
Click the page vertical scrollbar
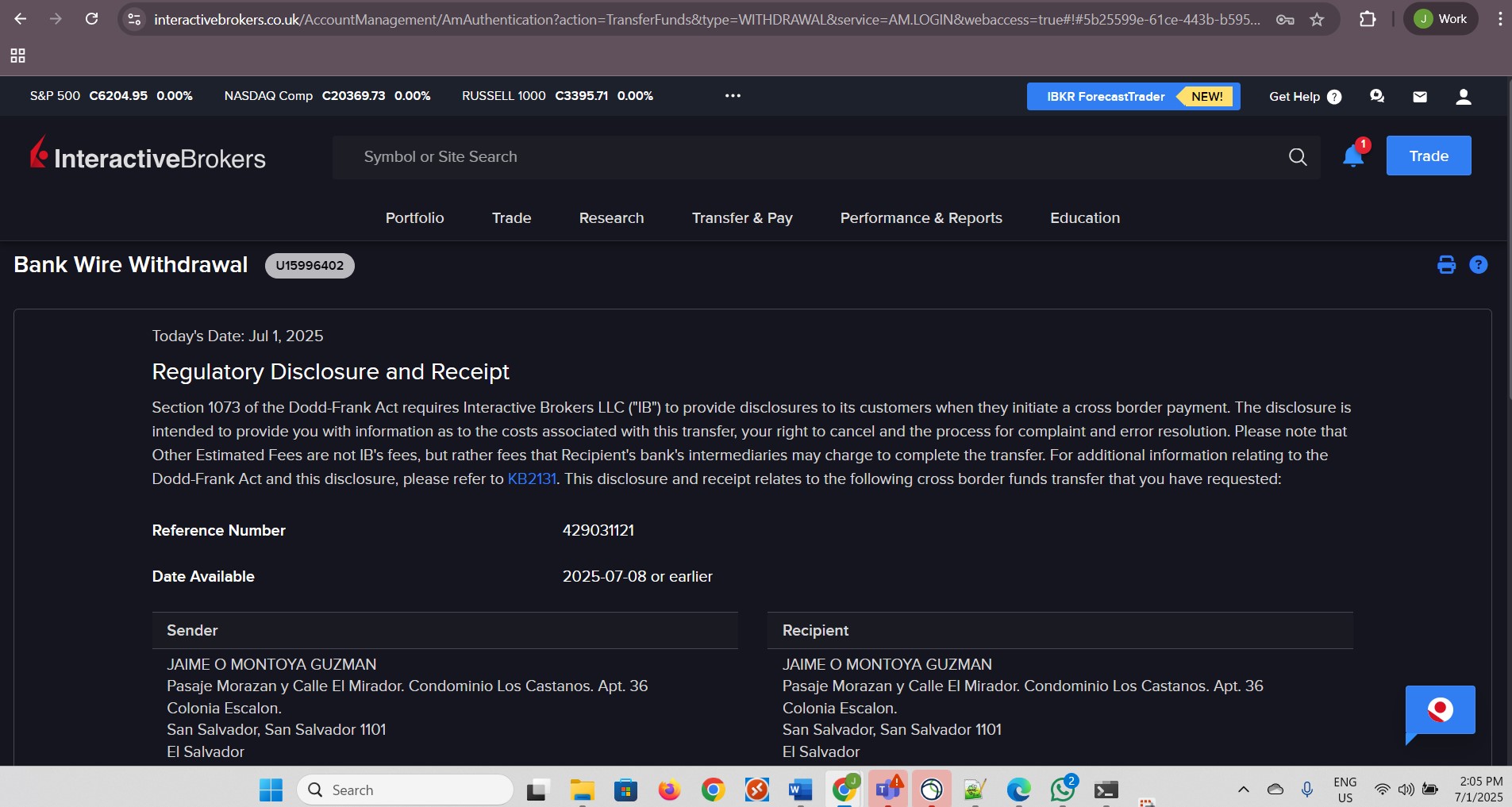click(x=1509, y=238)
